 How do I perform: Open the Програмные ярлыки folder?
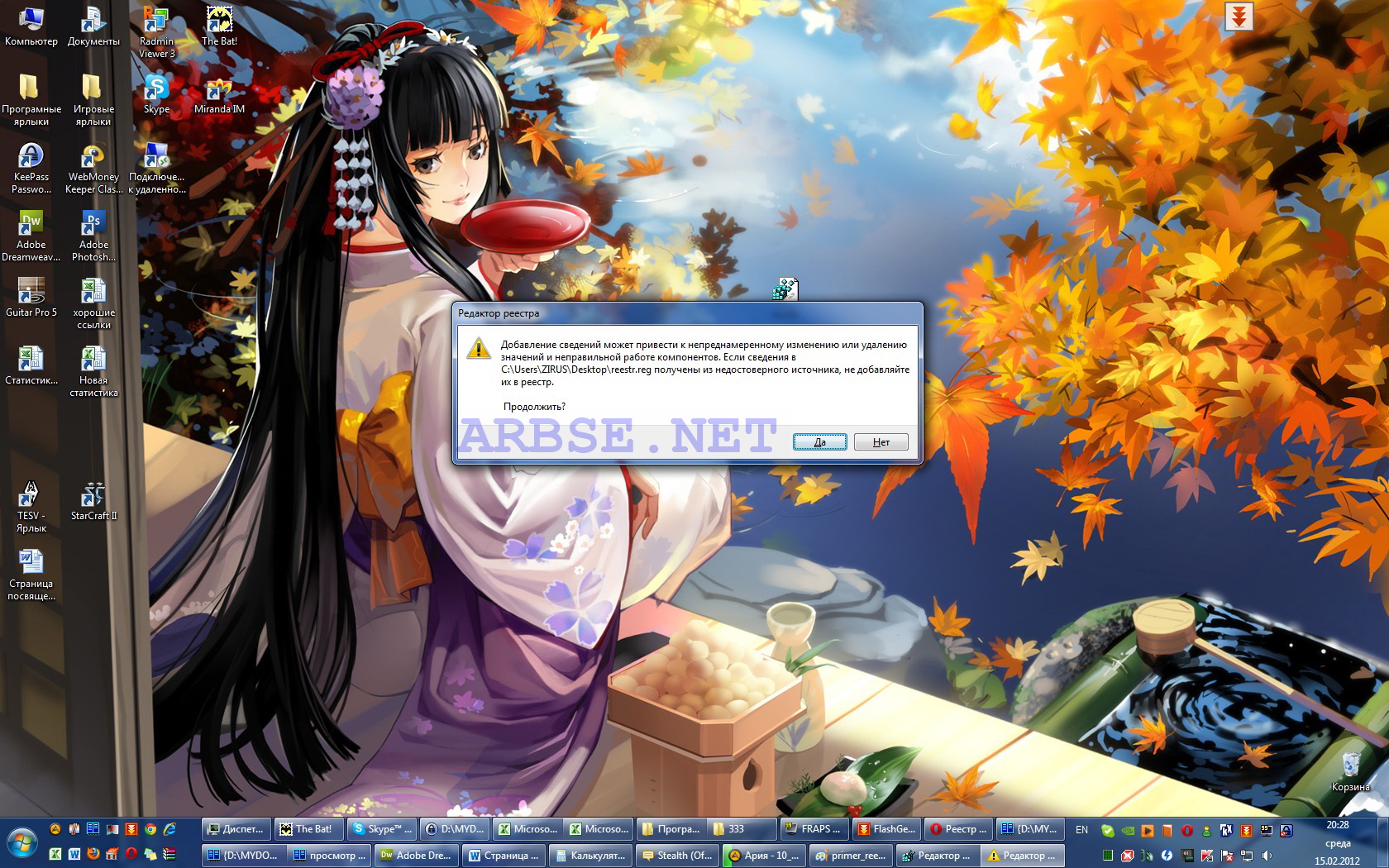click(x=31, y=100)
